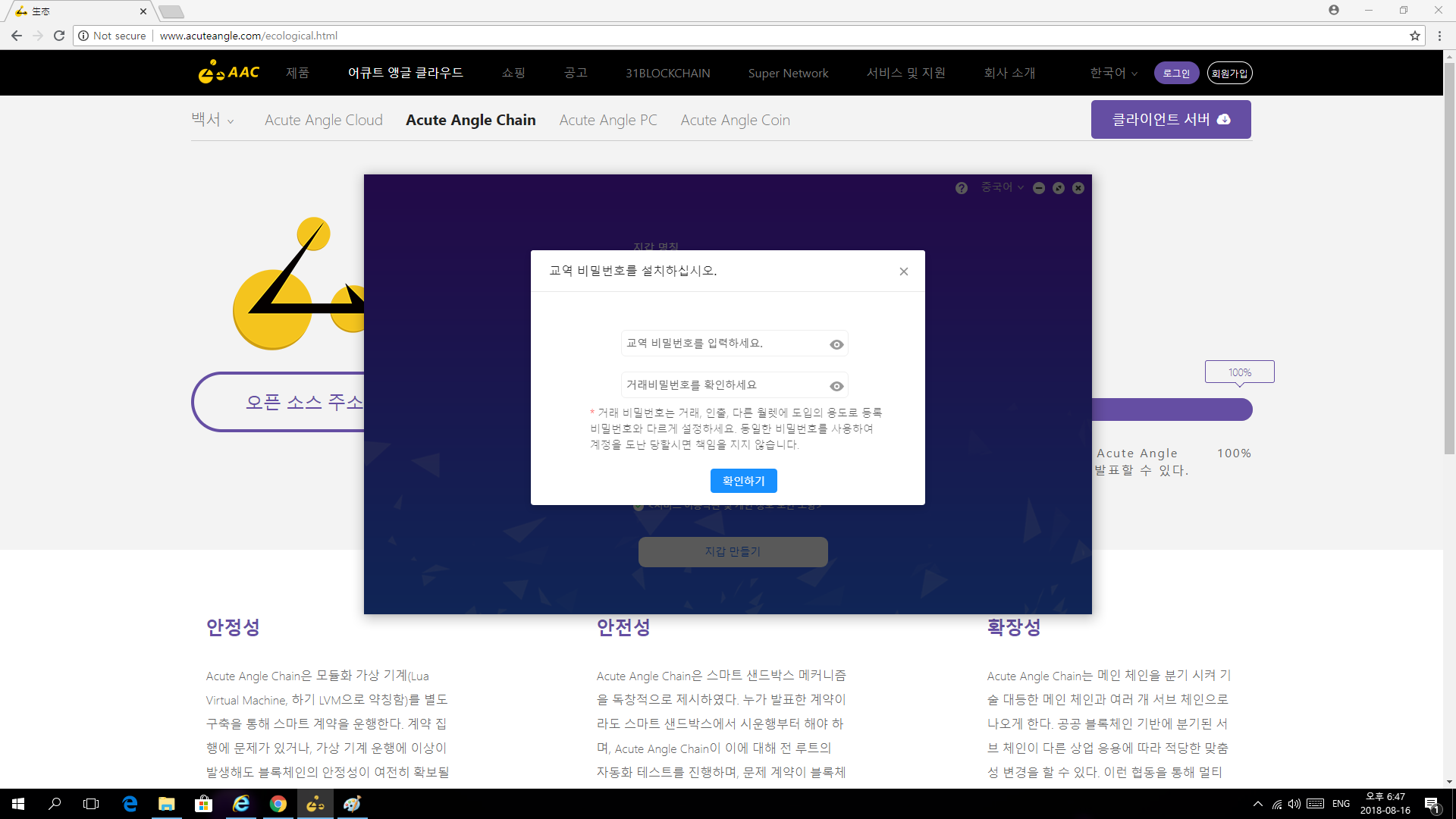Image resolution: width=1456 pixels, height=819 pixels.
Task: Click the 100% progress indicator
Action: [x=1239, y=372]
